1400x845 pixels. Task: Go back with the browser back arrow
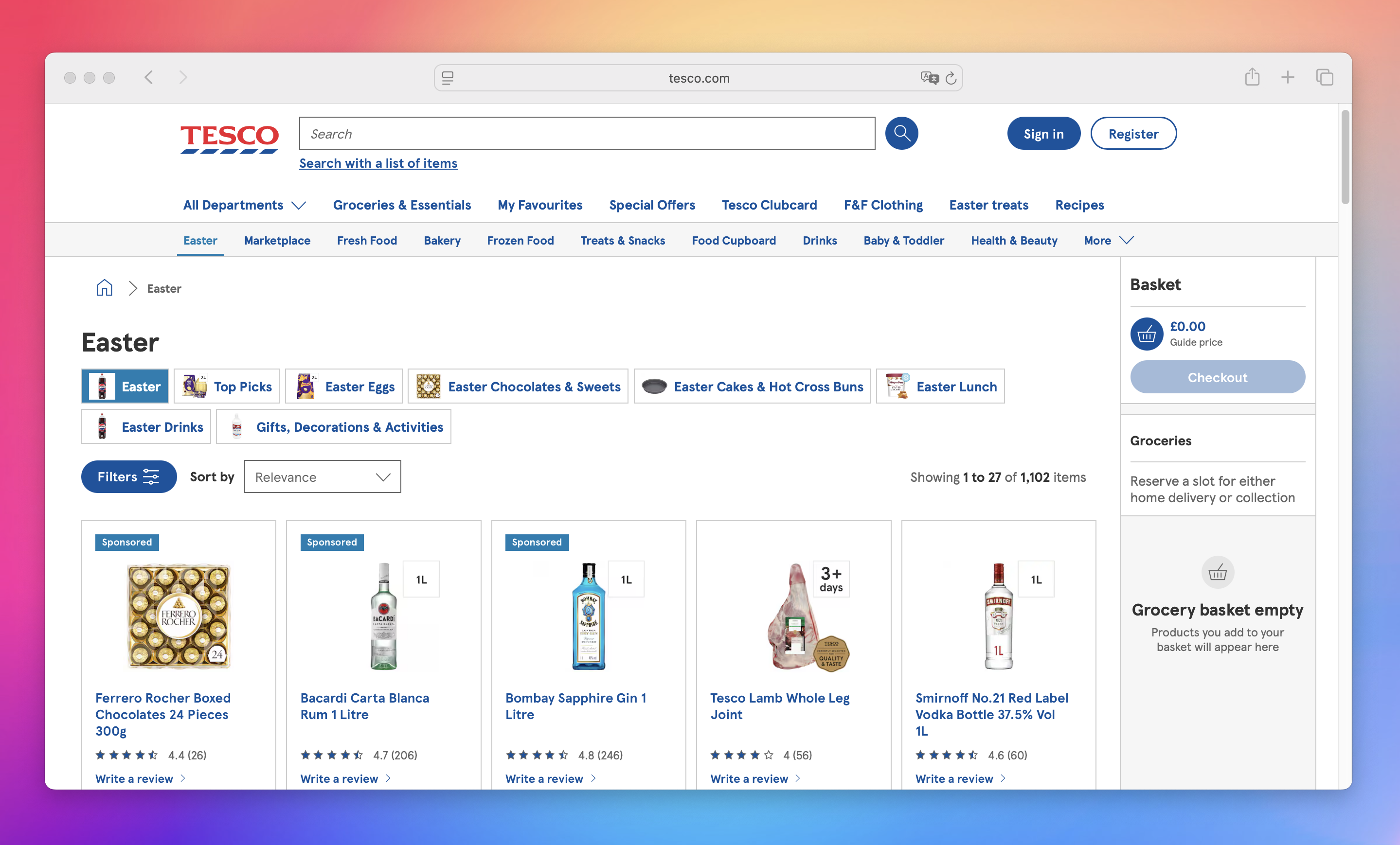149,77
